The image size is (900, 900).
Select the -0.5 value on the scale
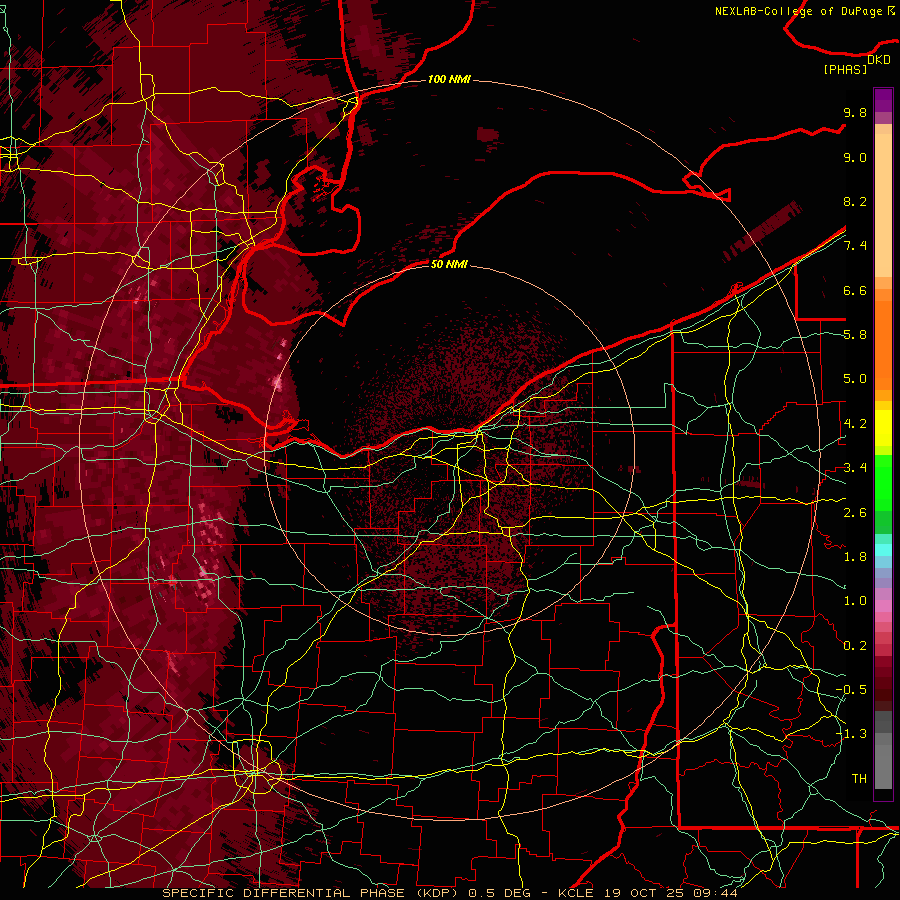point(851,690)
